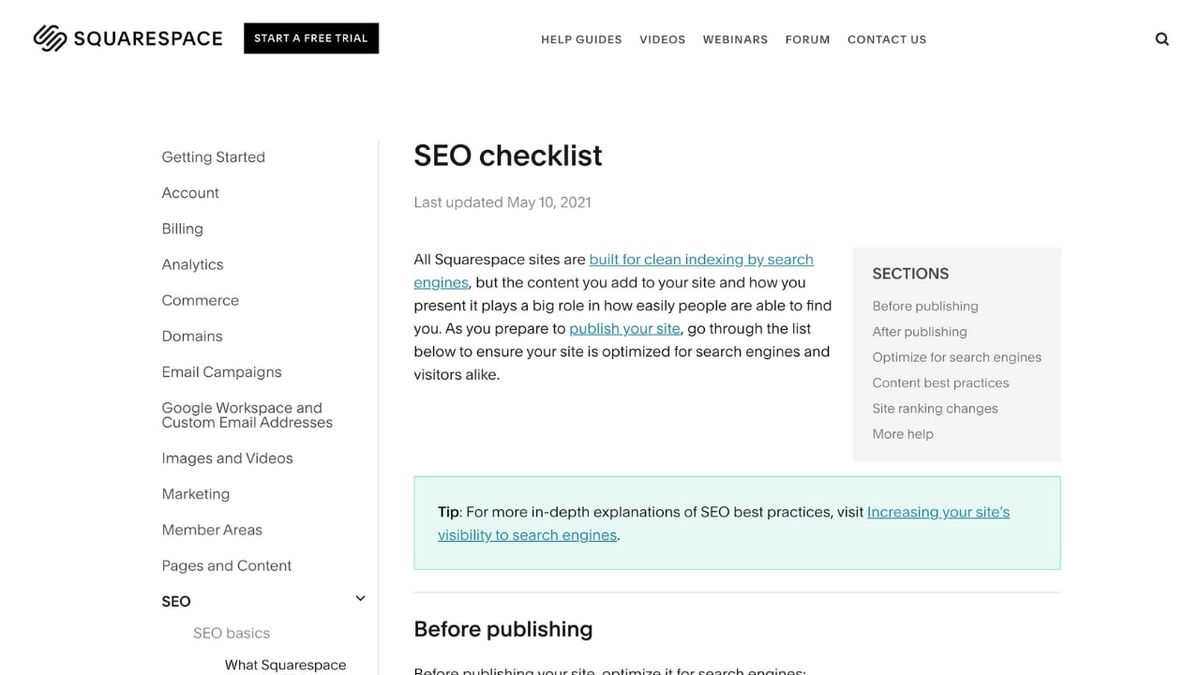Click 'Site ranking changes' in Sections

(935, 406)
